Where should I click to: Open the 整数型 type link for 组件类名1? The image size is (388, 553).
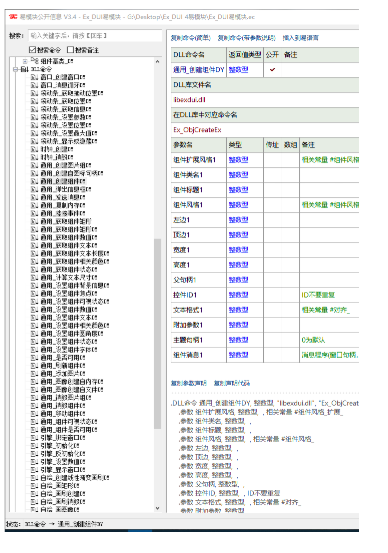coord(238,175)
